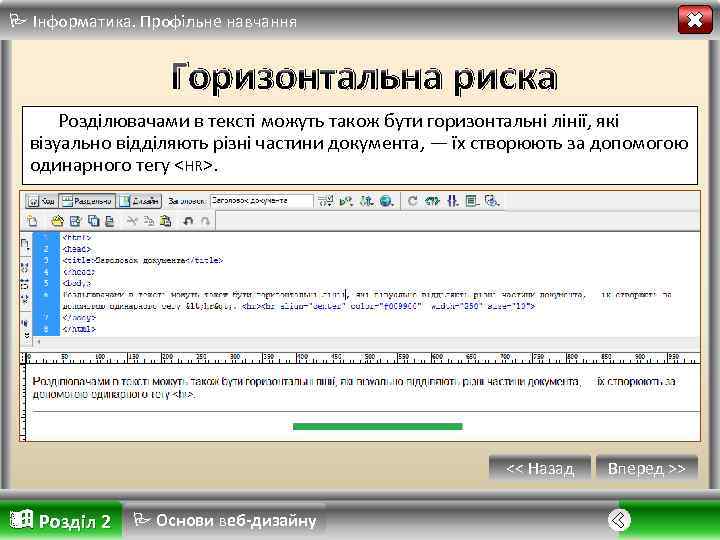Click the Save icon in standard toolbar

coord(75,221)
